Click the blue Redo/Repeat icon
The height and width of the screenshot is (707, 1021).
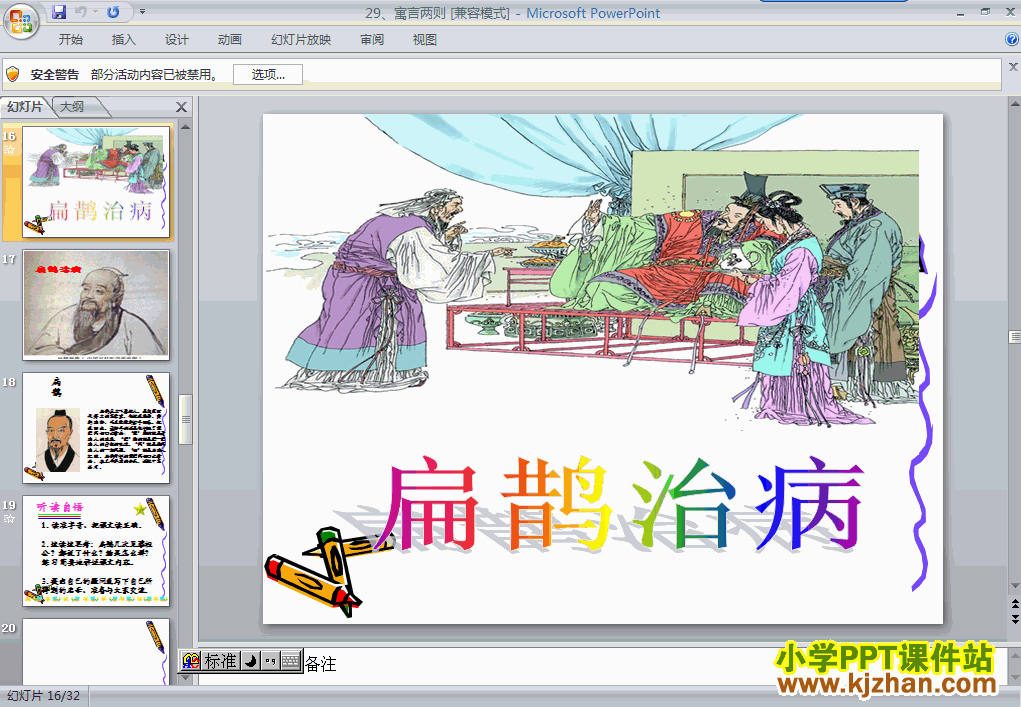pos(113,12)
